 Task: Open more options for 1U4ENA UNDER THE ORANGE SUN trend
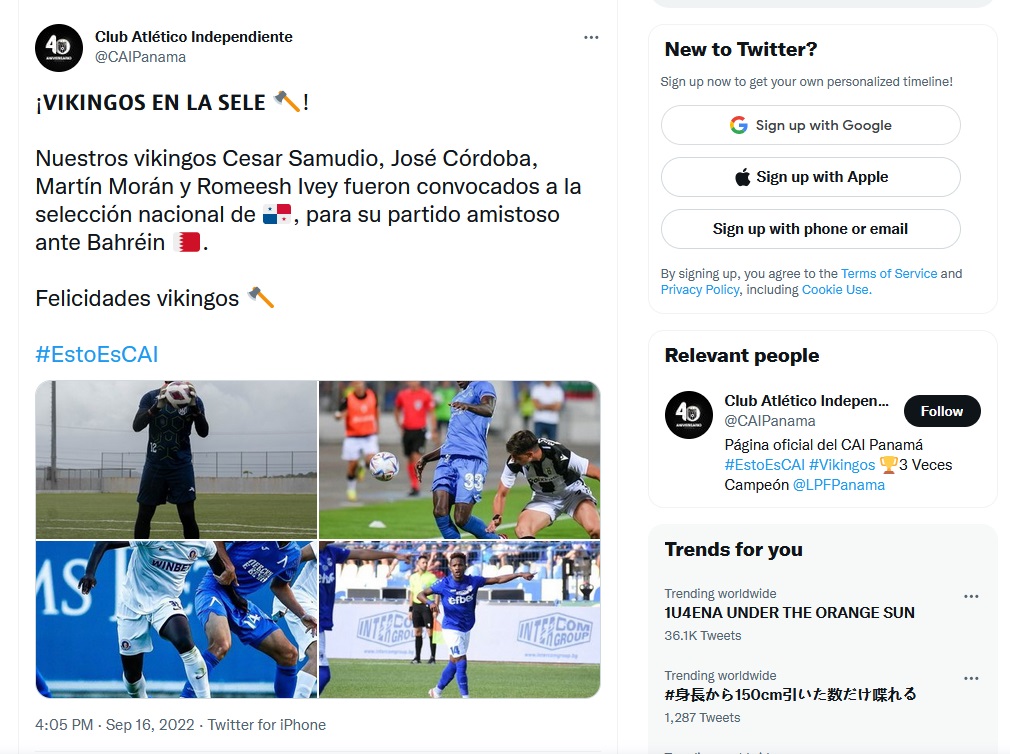(x=971, y=596)
